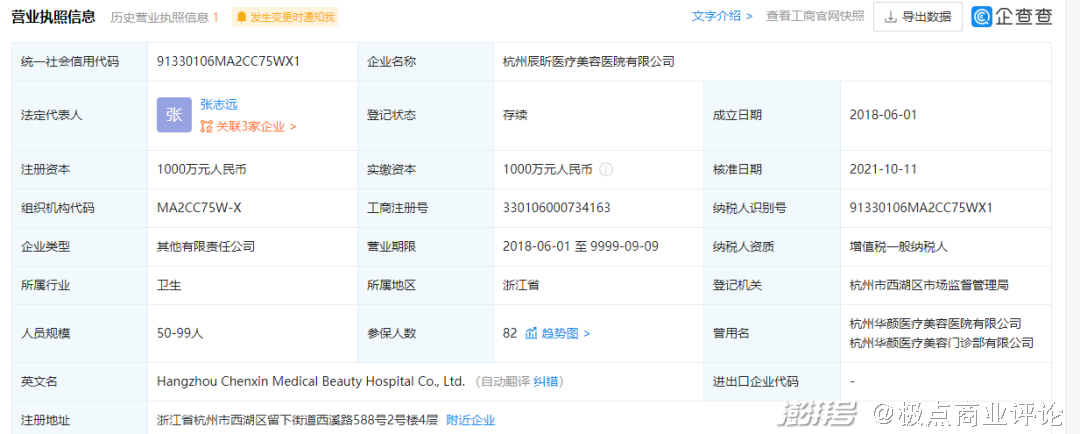Click the trend chart icon beside 82
The image size is (1080, 434).
(531, 333)
